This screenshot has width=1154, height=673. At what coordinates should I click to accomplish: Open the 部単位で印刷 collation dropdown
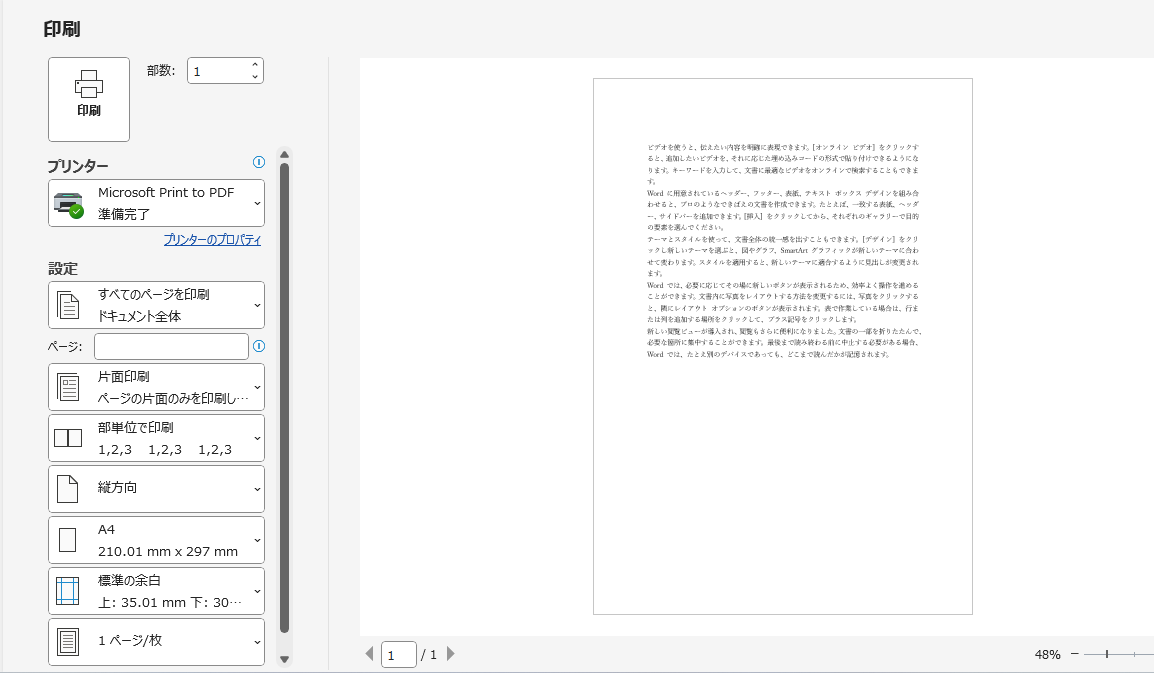coord(157,438)
